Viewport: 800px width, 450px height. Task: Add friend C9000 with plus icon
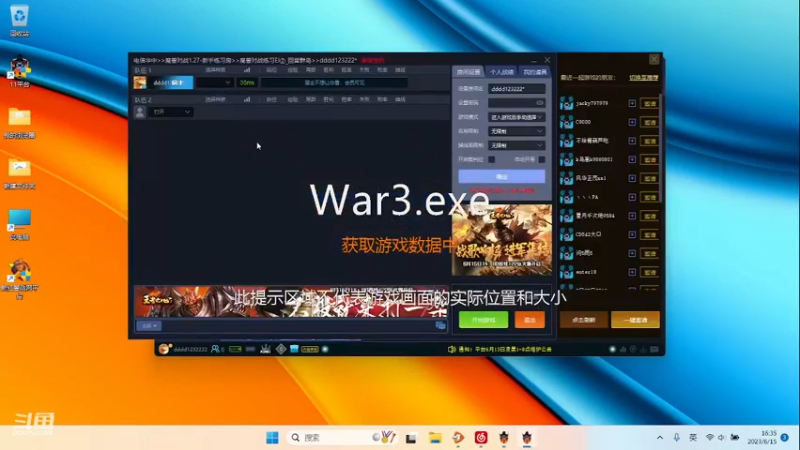632,122
